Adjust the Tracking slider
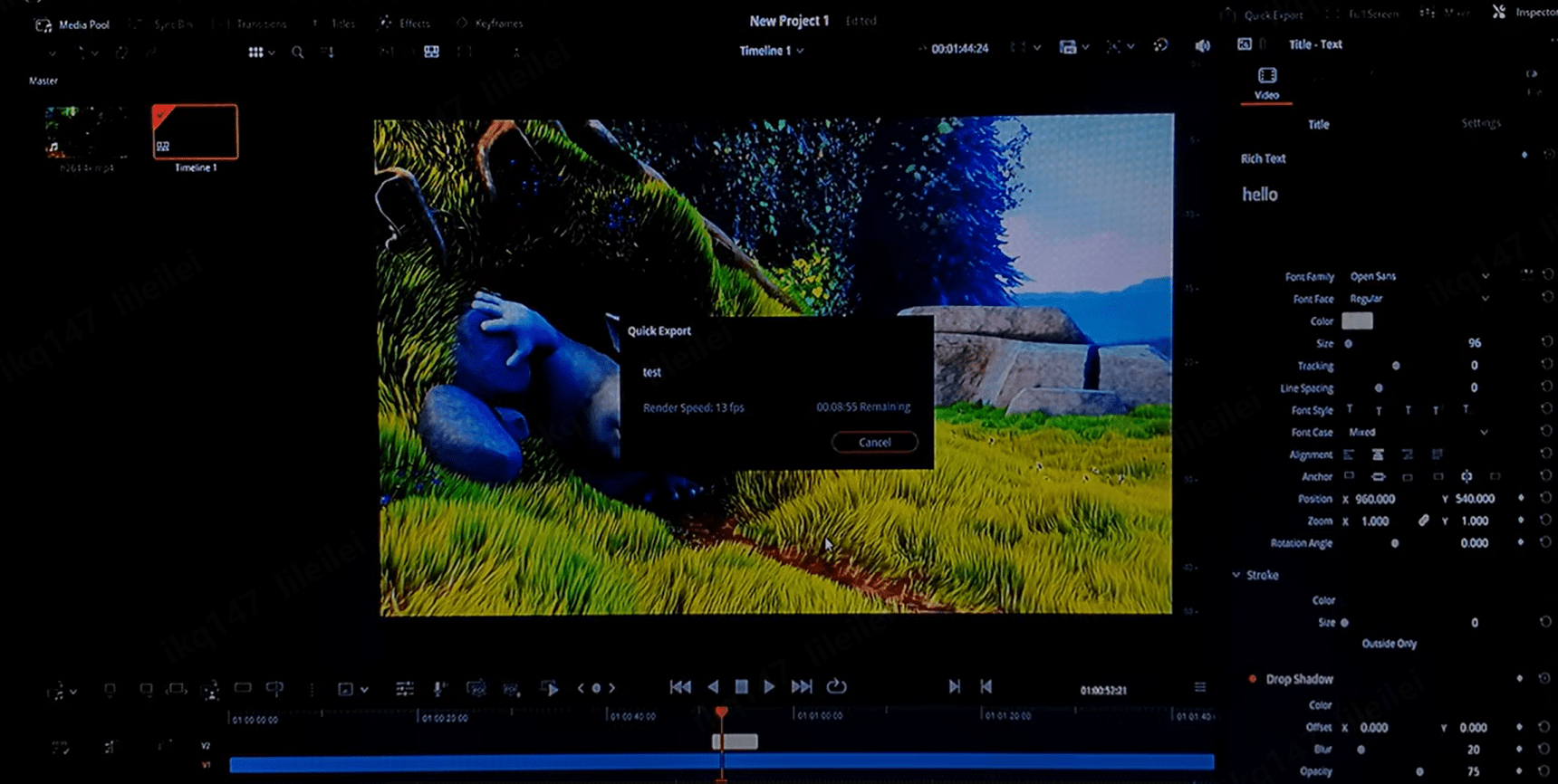Image resolution: width=1558 pixels, height=784 pixels. pyautogui.click(x=1396, y=366)
